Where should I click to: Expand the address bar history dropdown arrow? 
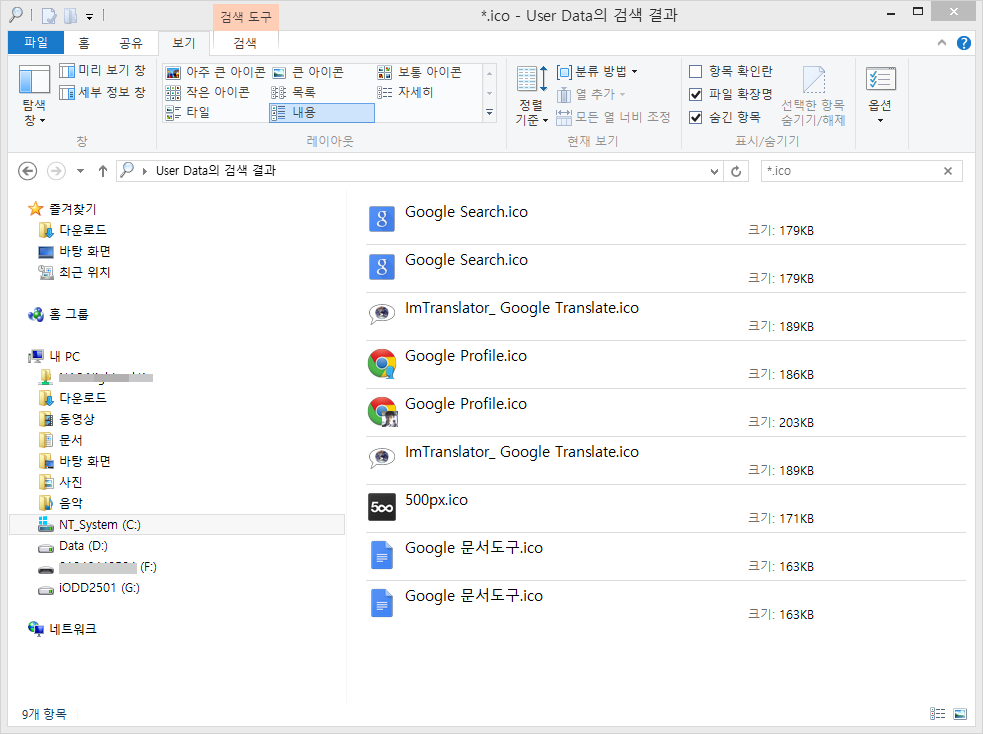tap(714, 171)
